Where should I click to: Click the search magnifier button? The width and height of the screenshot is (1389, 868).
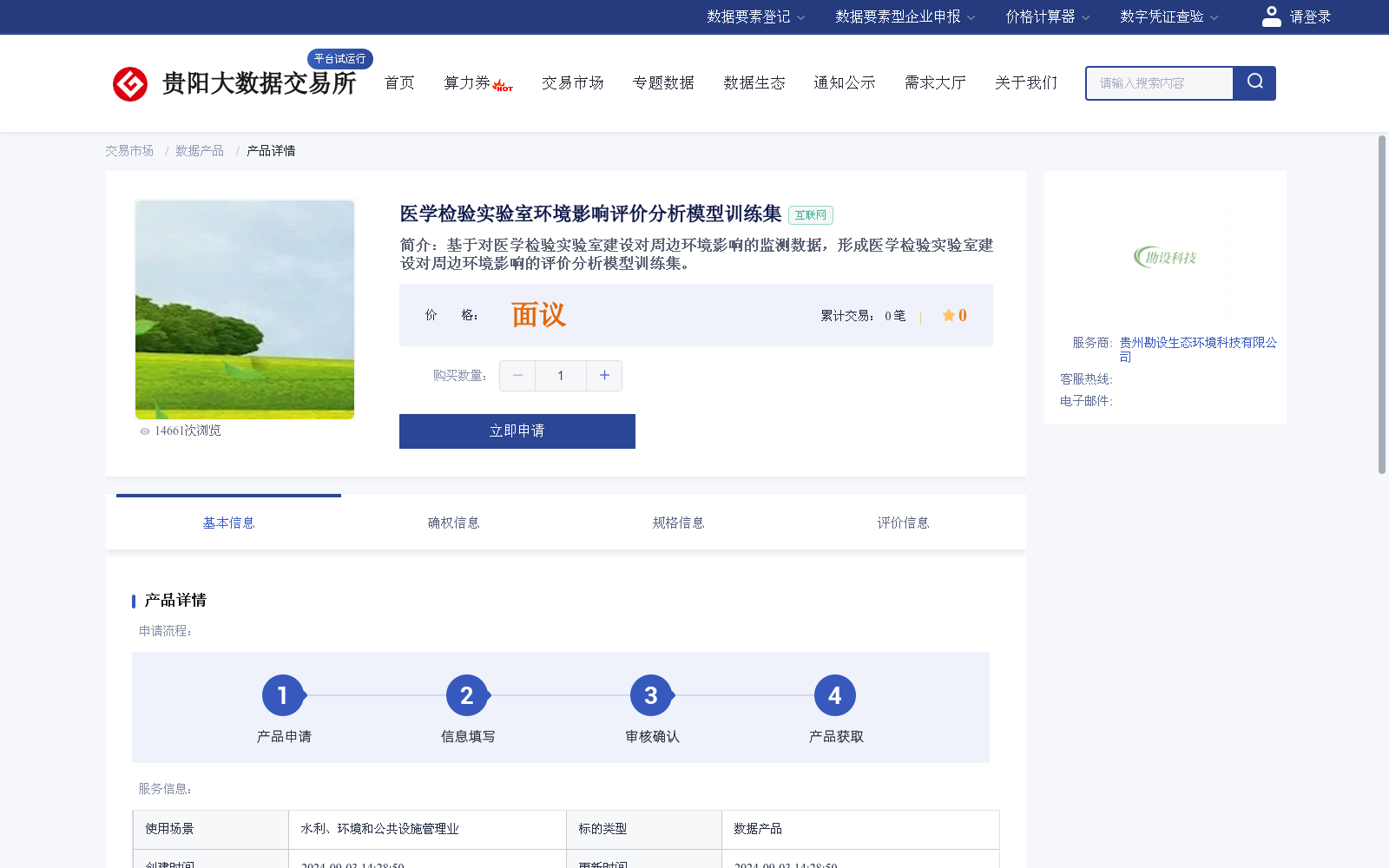coord(1254,83)
